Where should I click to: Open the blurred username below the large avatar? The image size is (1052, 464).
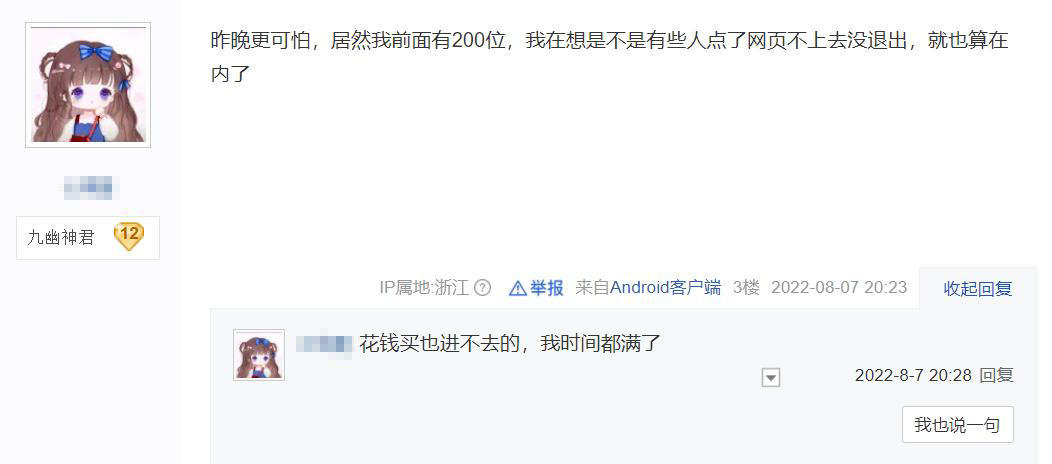[88, 188]
